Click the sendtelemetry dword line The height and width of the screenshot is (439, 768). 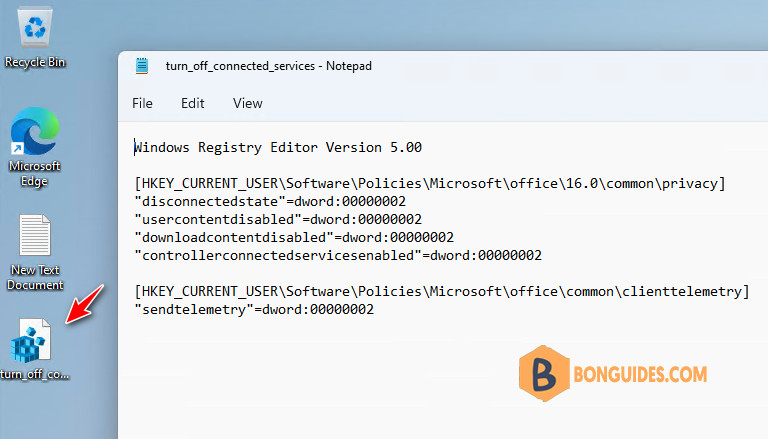[x=254, y=310]
